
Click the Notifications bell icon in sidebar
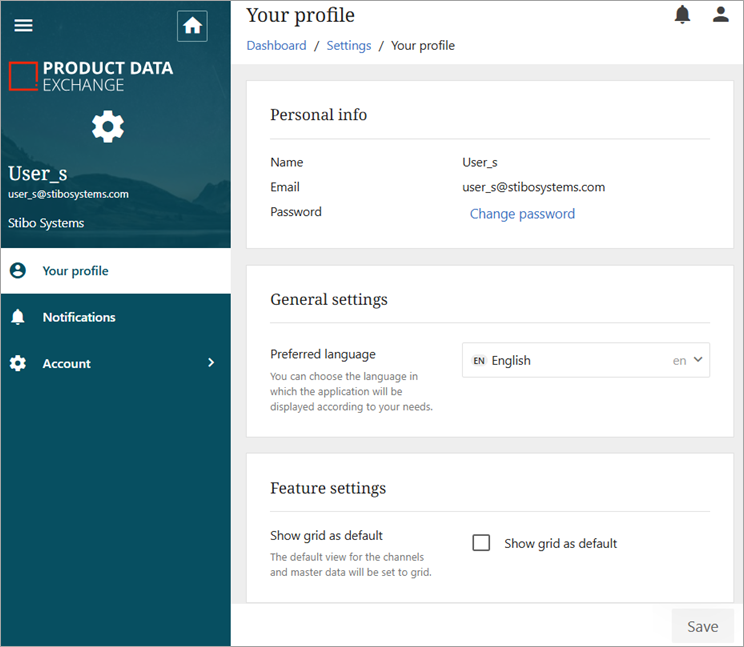pyautogui.click(x=18, y=317)
